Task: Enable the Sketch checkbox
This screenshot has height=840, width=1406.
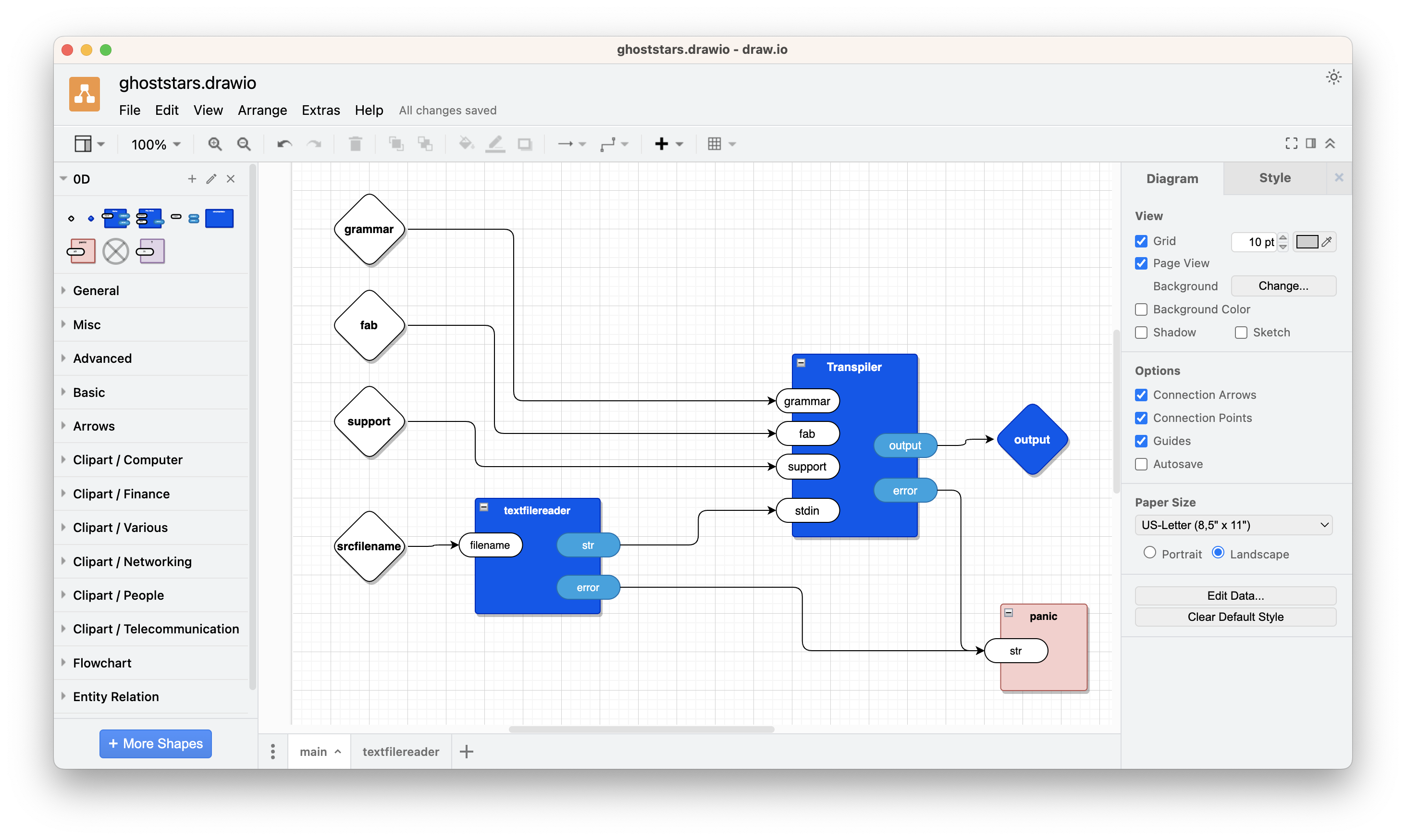Action: coord(1241,332)
